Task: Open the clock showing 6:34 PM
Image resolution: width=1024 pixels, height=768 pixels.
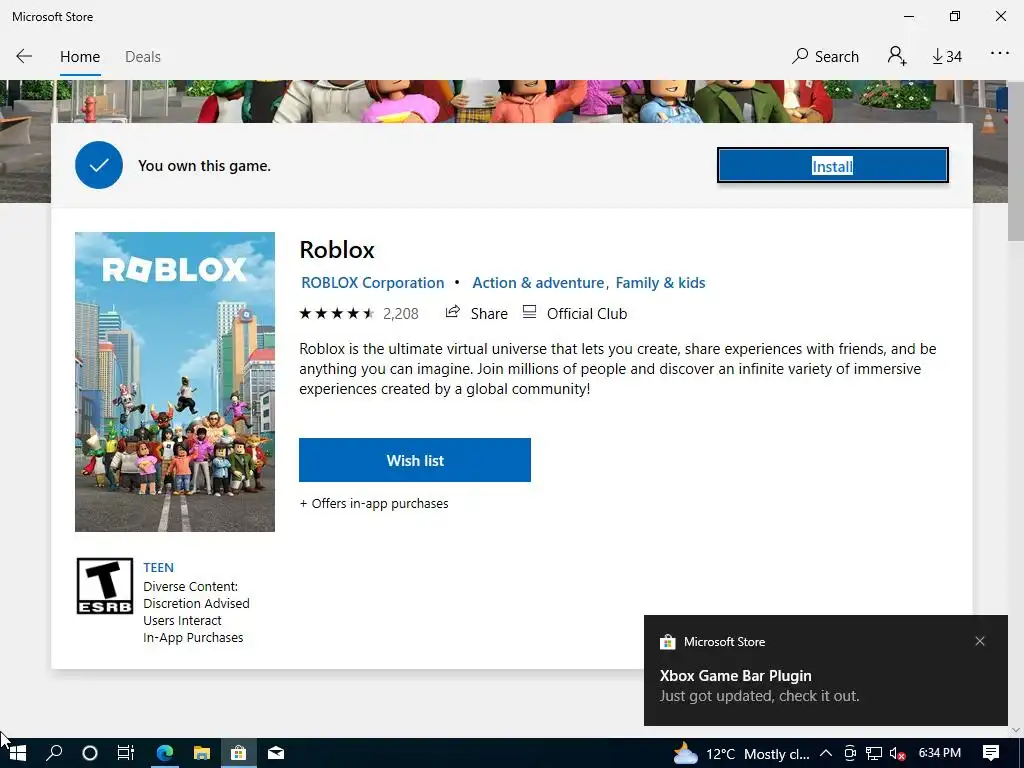Action: coord(940,753)
